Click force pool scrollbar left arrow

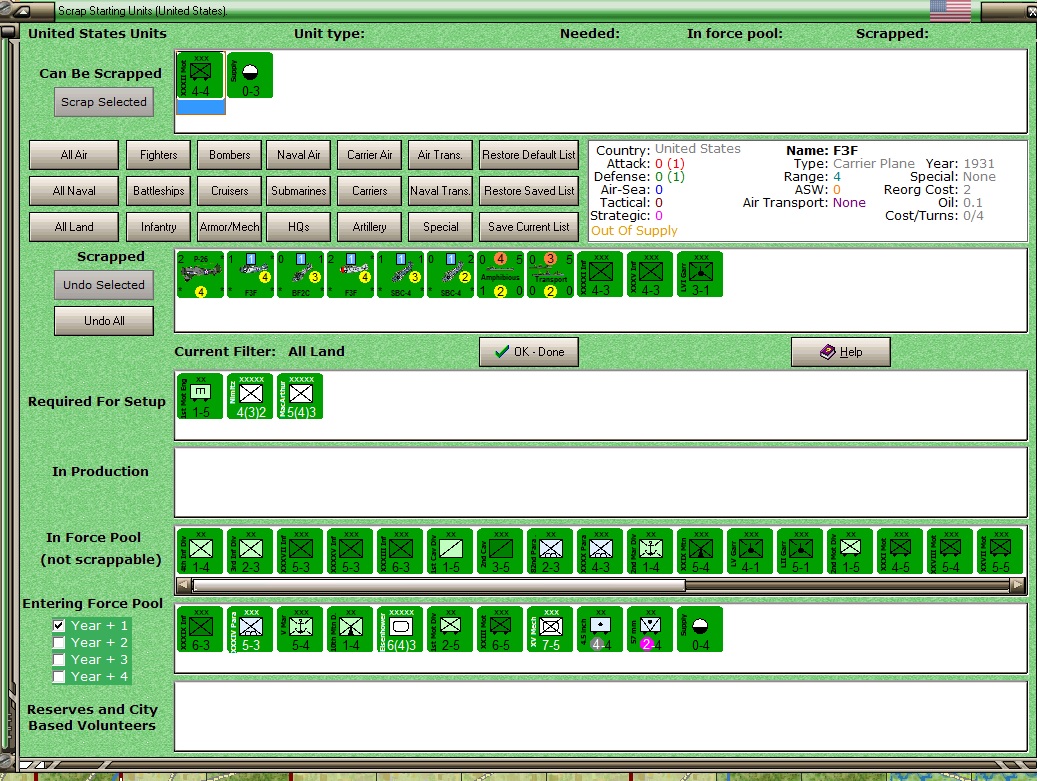point(184,585)
